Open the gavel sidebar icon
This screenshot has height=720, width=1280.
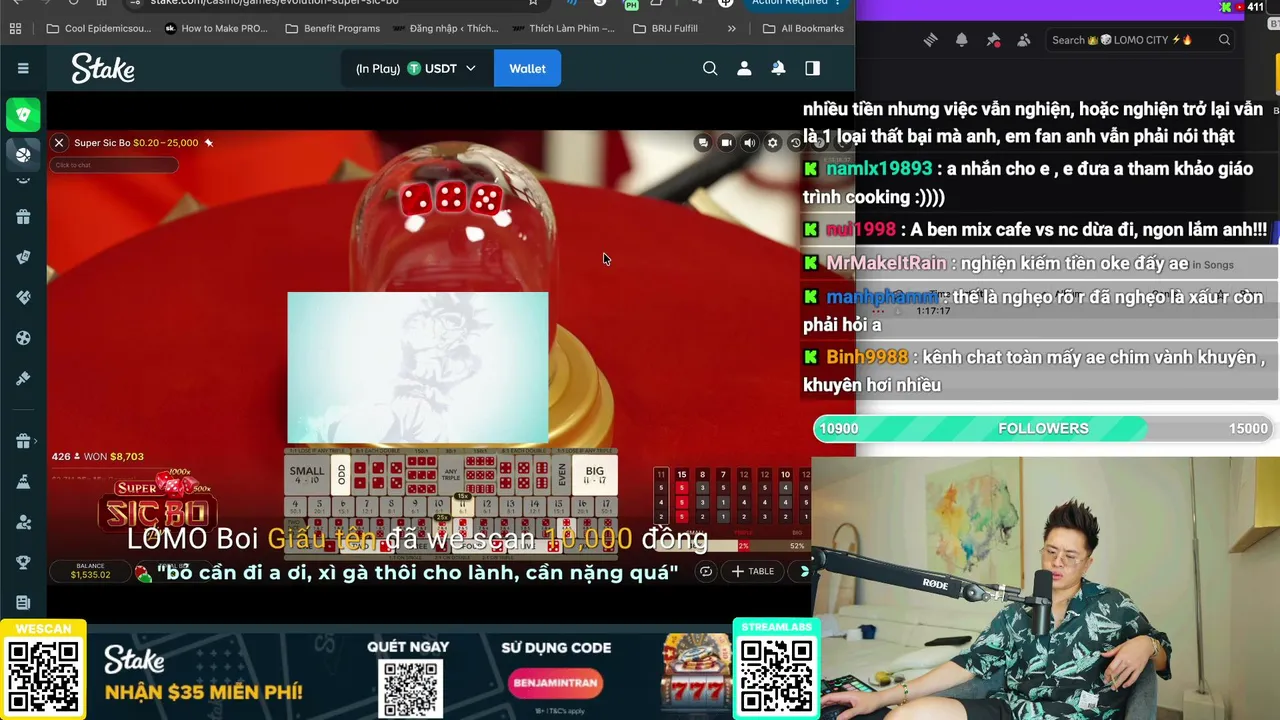23,378
